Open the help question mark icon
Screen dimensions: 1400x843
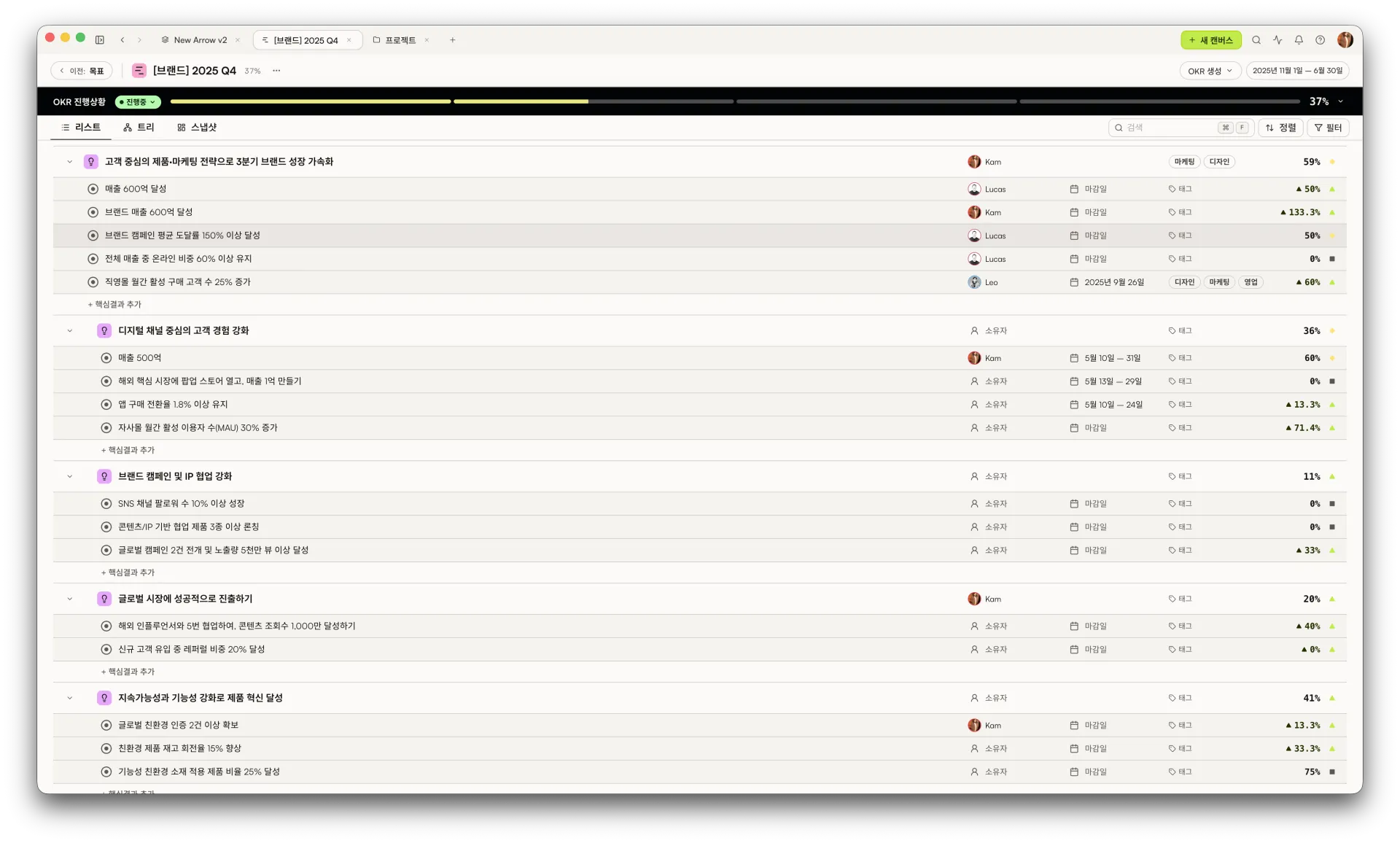point(1320,40)
